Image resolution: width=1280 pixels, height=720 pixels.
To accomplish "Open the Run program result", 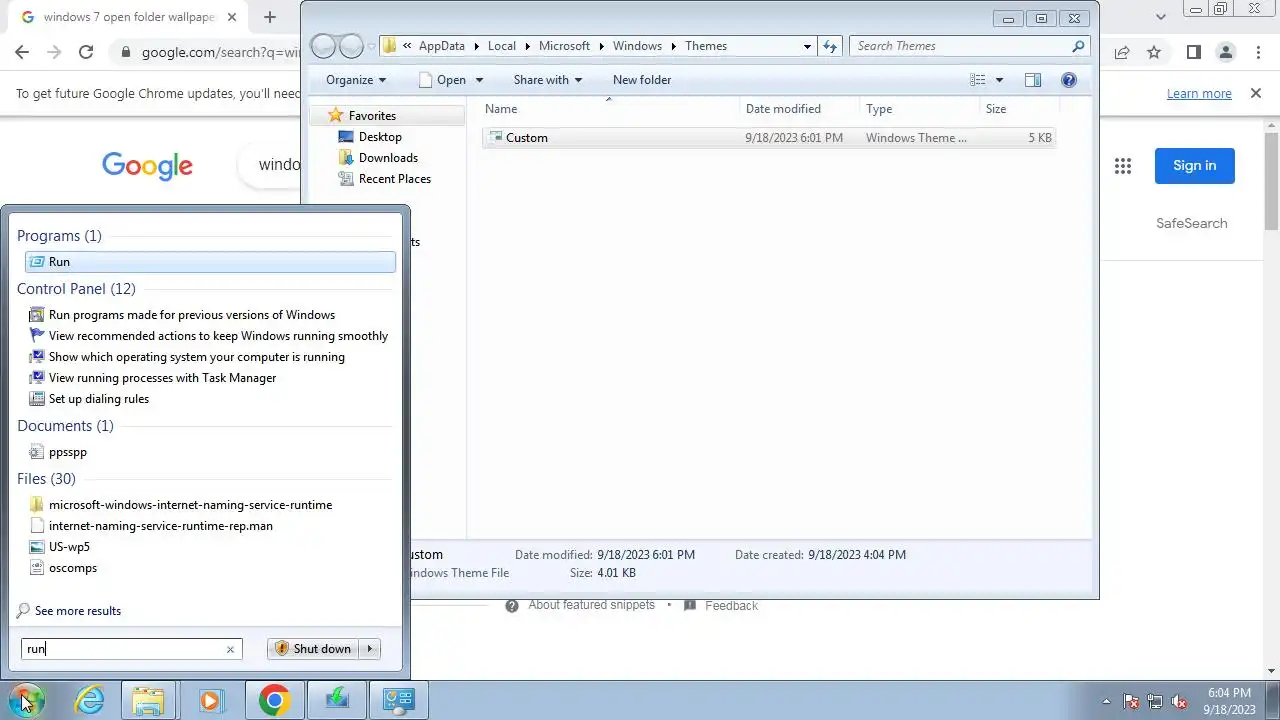I will (210, 262).
